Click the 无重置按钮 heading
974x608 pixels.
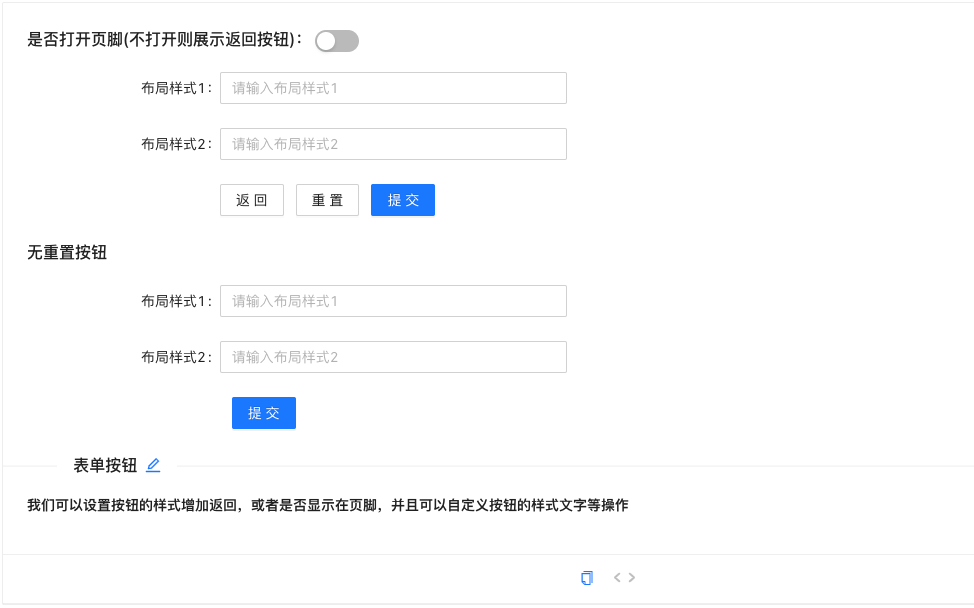(x=67, y=253)
